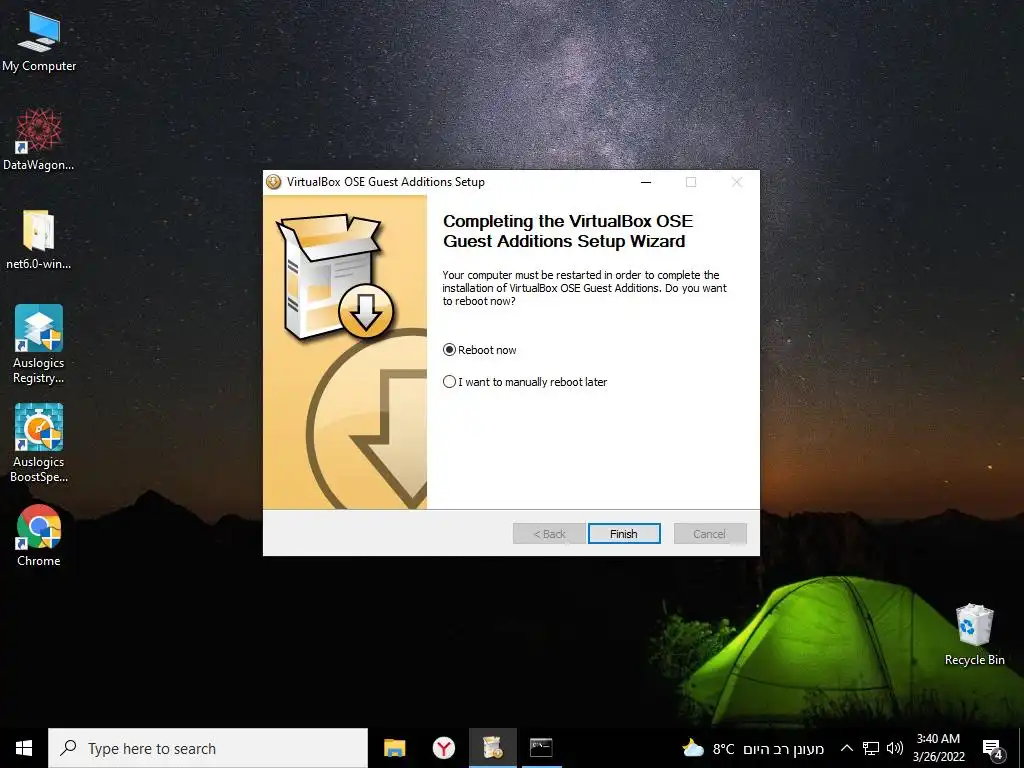
Task: Click in the taskbar search box
Action: [x=208, y=748]
